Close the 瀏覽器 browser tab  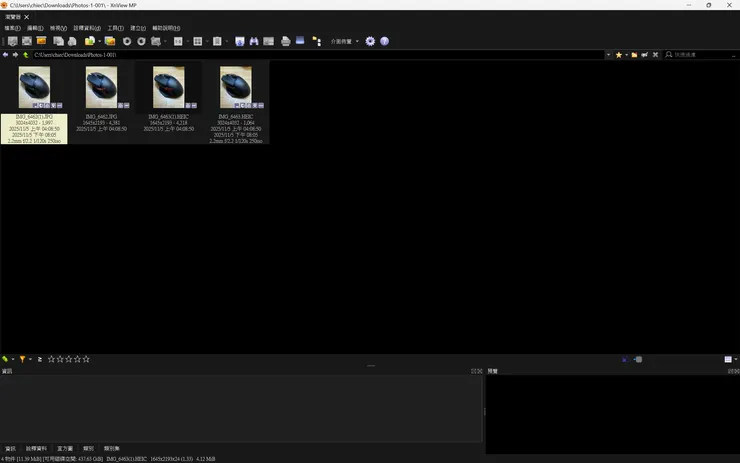(x=26, y=17)
